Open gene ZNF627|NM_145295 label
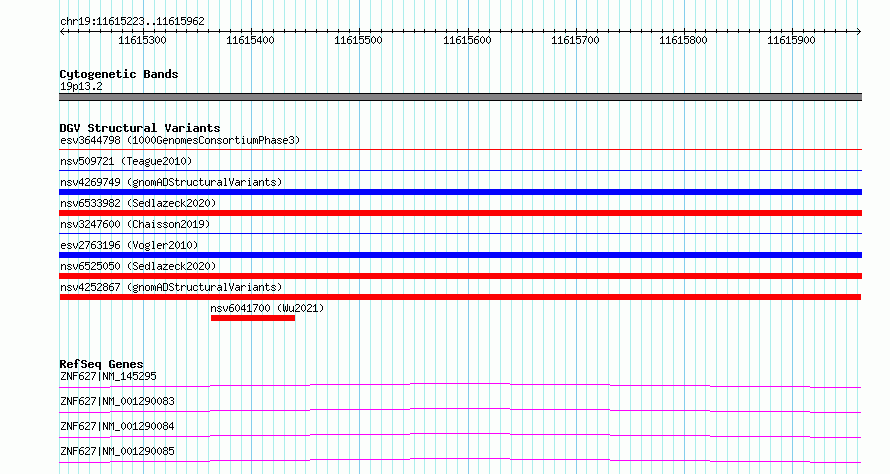 point(108,376)
